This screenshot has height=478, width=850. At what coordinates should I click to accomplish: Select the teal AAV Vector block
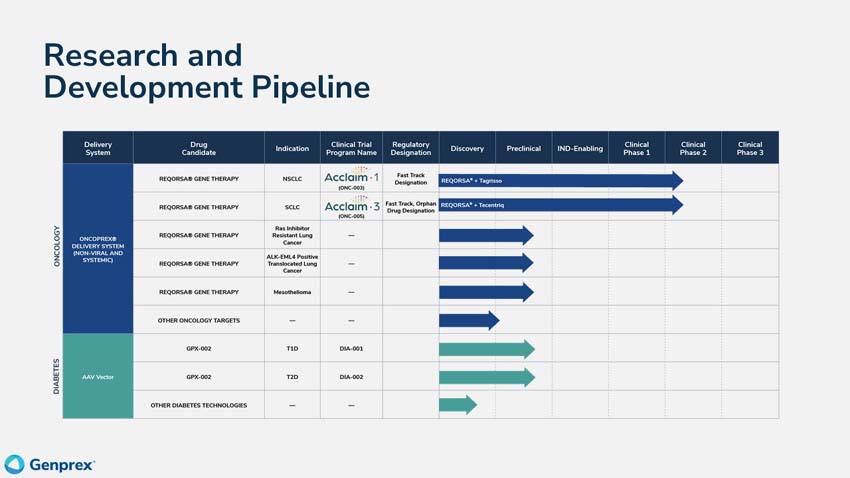98,377
